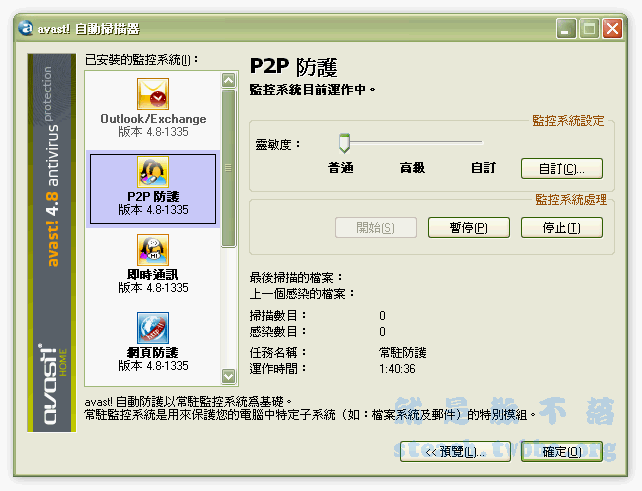The height and width of the screenshot is (491, 642).
Task: Select the 網頁防護 monitor icon
Action: [x=153, y=328]
